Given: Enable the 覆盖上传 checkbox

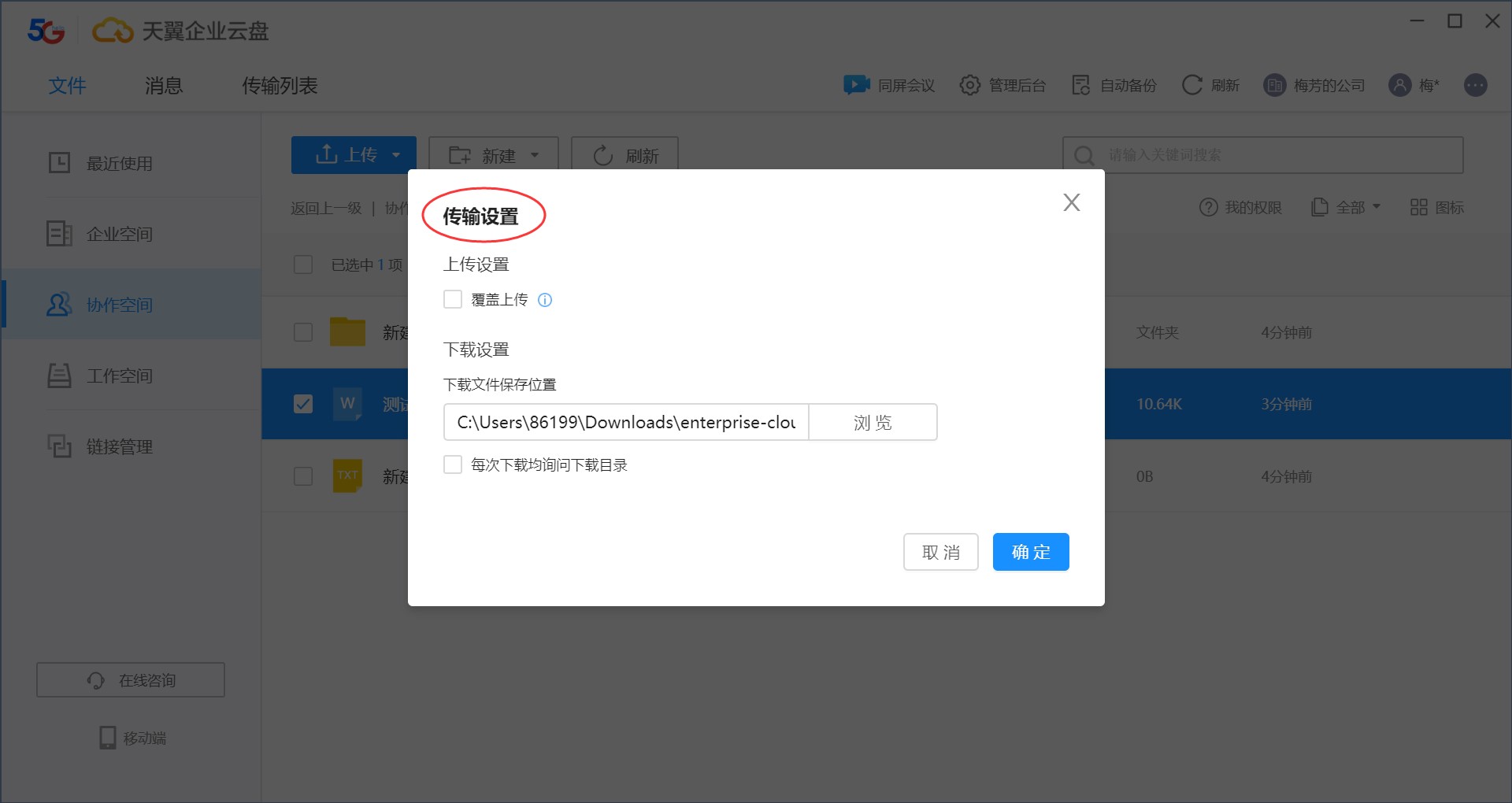Looking at the screenshot, I should coord(452,299).
